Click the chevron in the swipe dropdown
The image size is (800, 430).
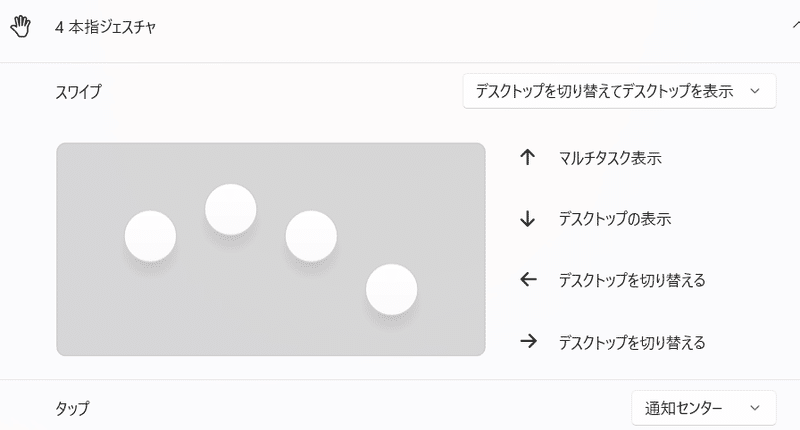pos(755,91)
